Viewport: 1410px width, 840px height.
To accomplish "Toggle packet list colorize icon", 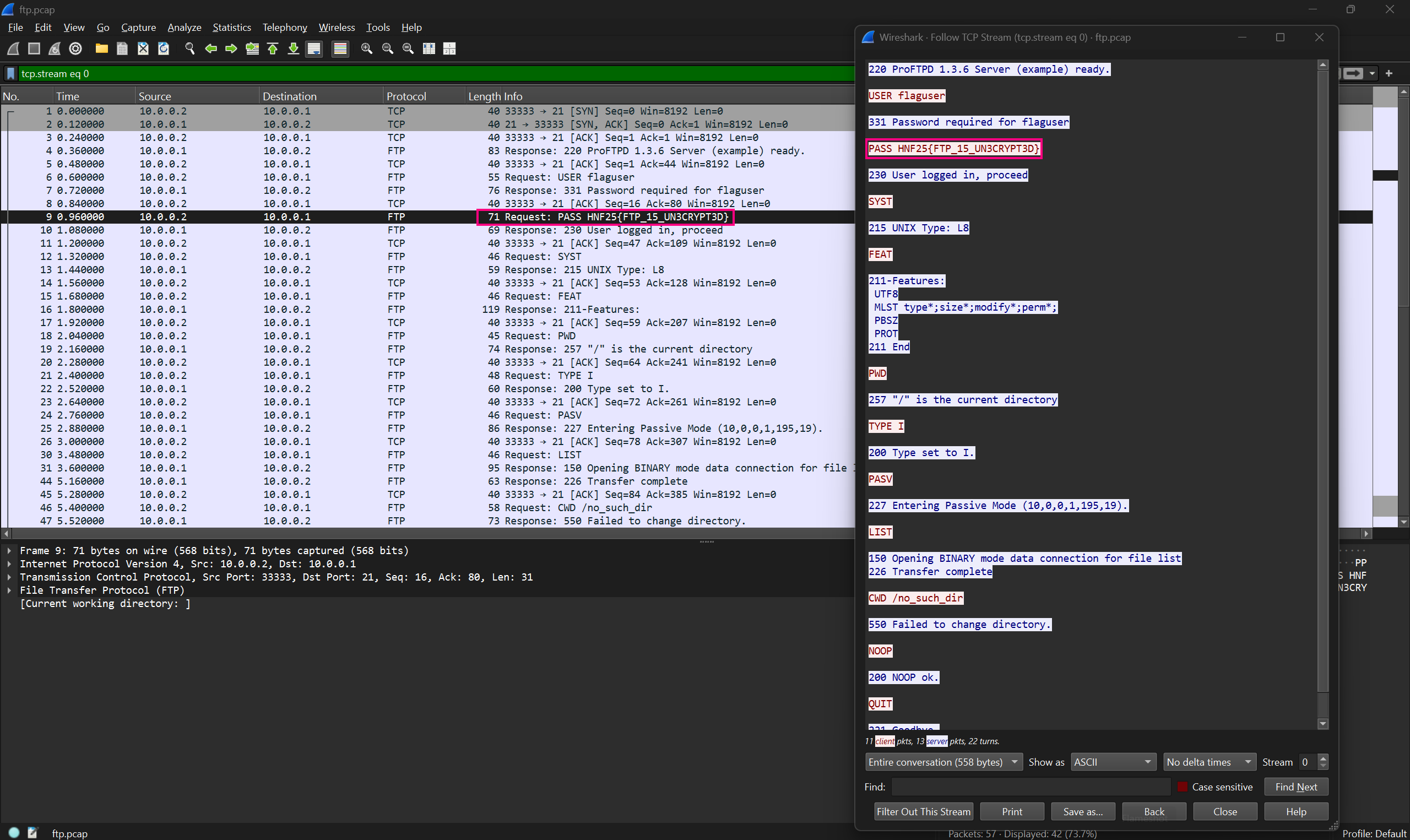I will click(340, 48).
